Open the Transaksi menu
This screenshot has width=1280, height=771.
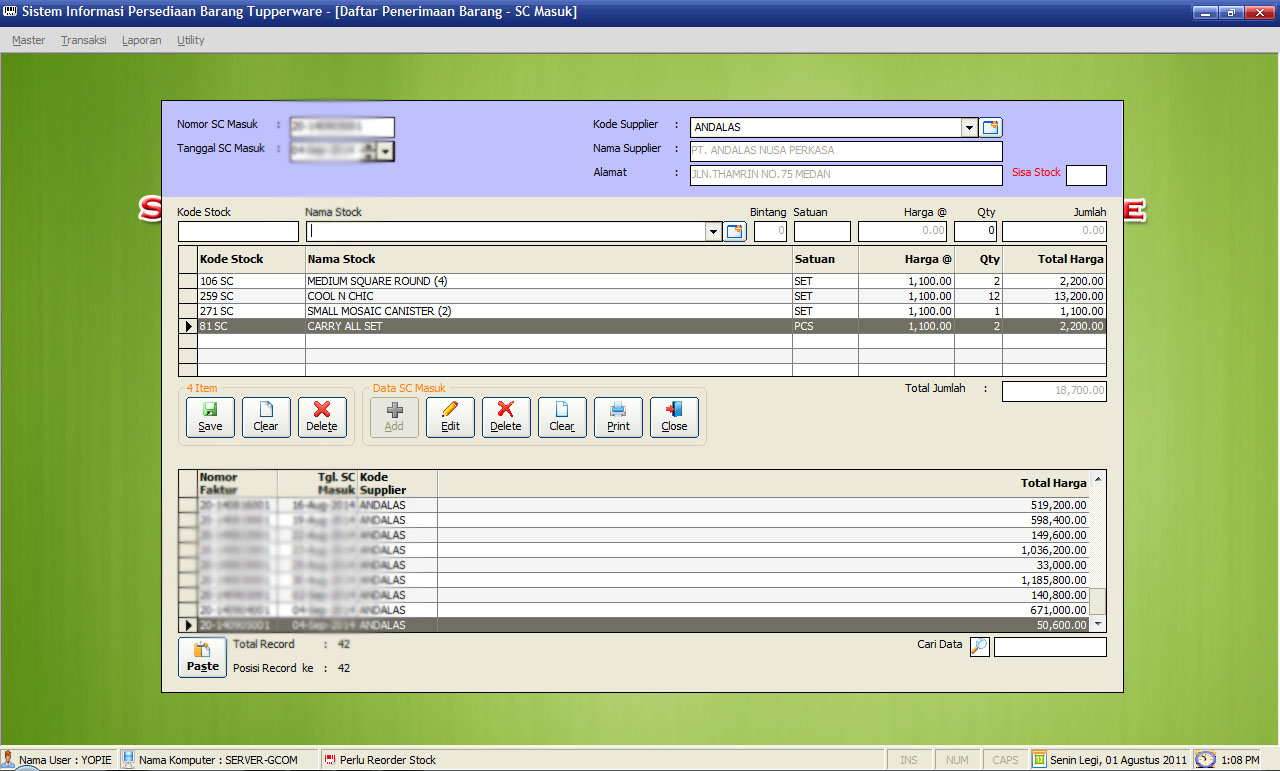coord(83,40)
